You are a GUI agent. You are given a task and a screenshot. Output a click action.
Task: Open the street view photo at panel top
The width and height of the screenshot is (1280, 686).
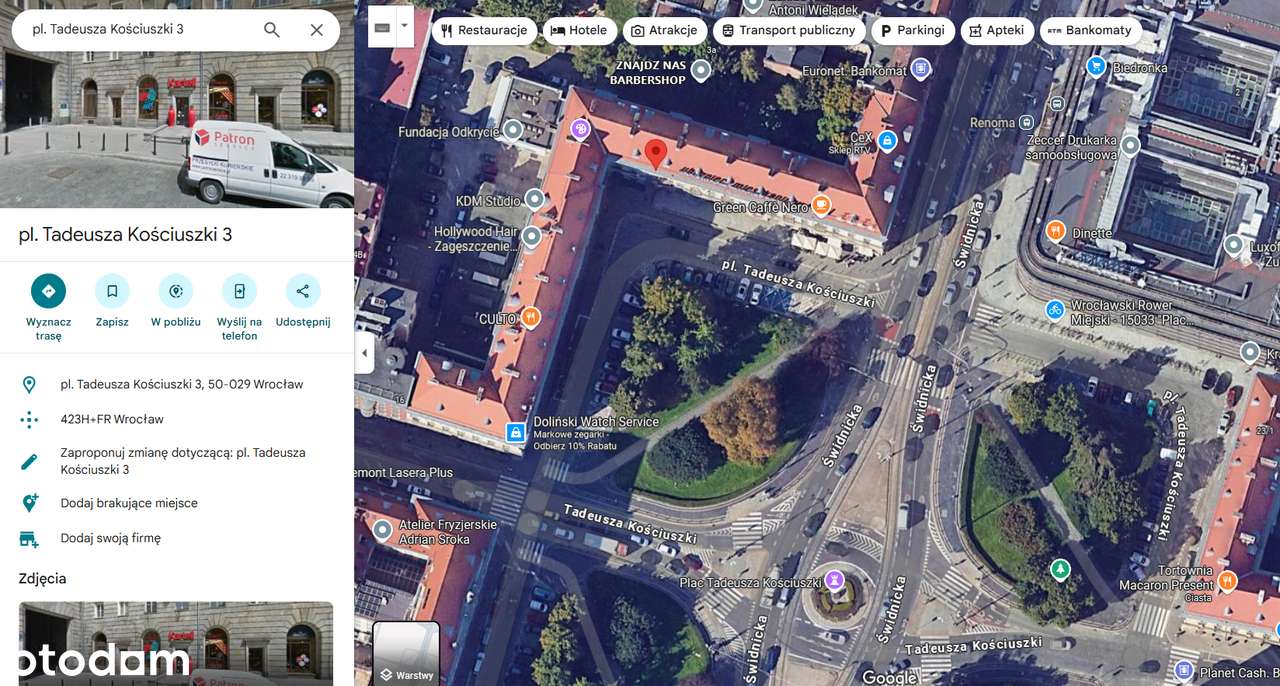point(177,104)
